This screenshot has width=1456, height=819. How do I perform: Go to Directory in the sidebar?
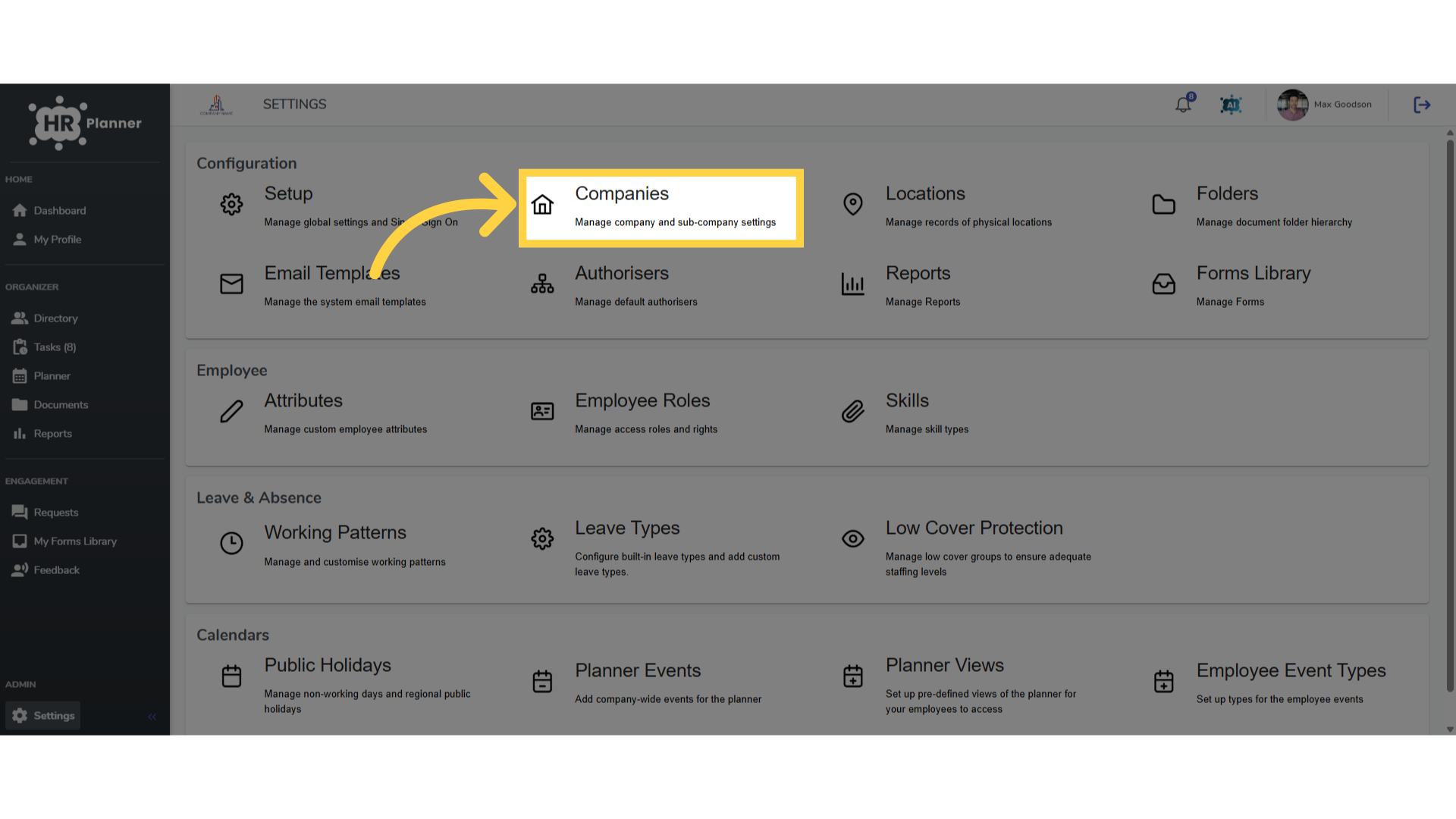coord(45,318)
